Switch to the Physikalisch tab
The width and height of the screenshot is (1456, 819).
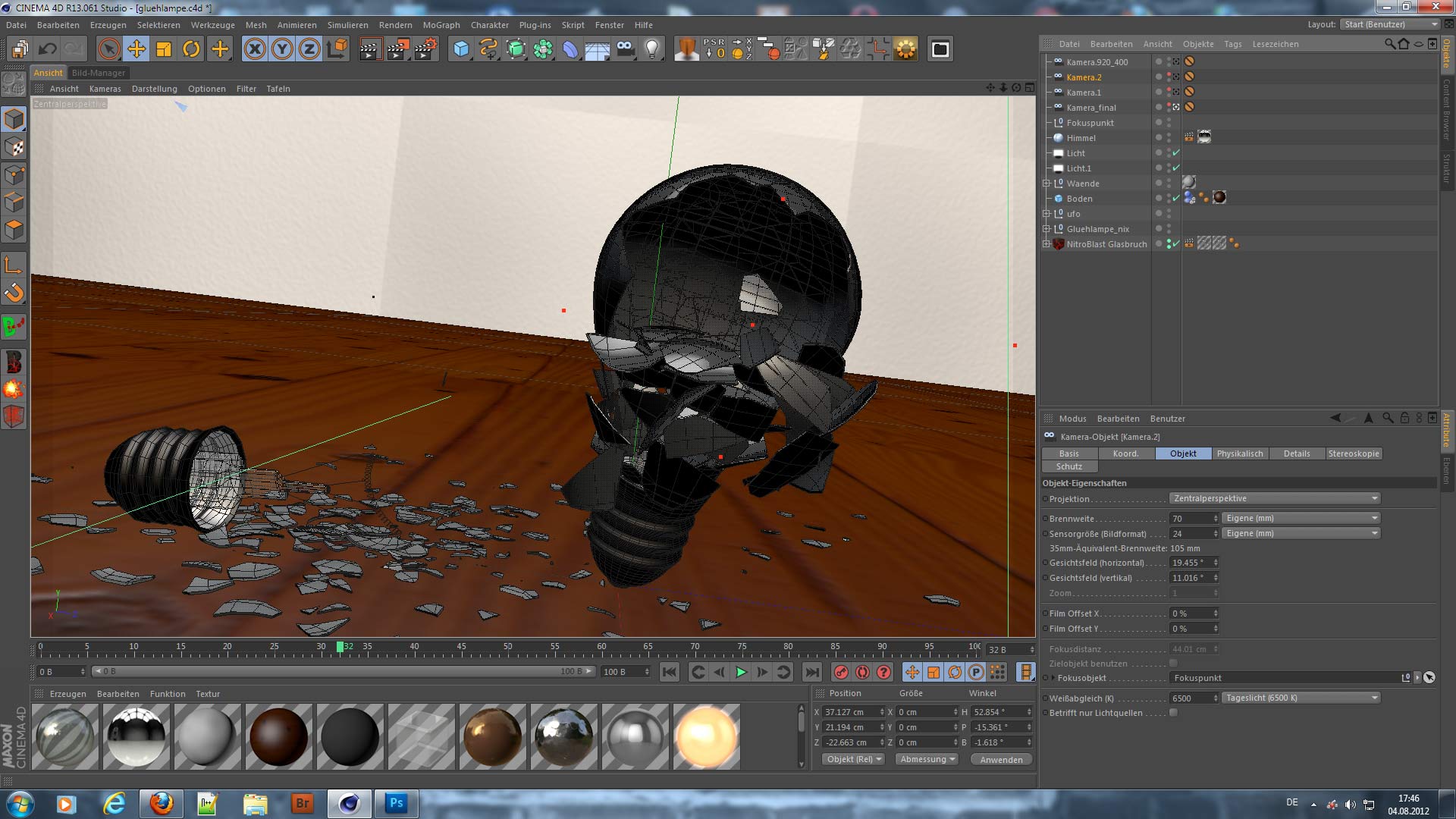point(1239,453)
